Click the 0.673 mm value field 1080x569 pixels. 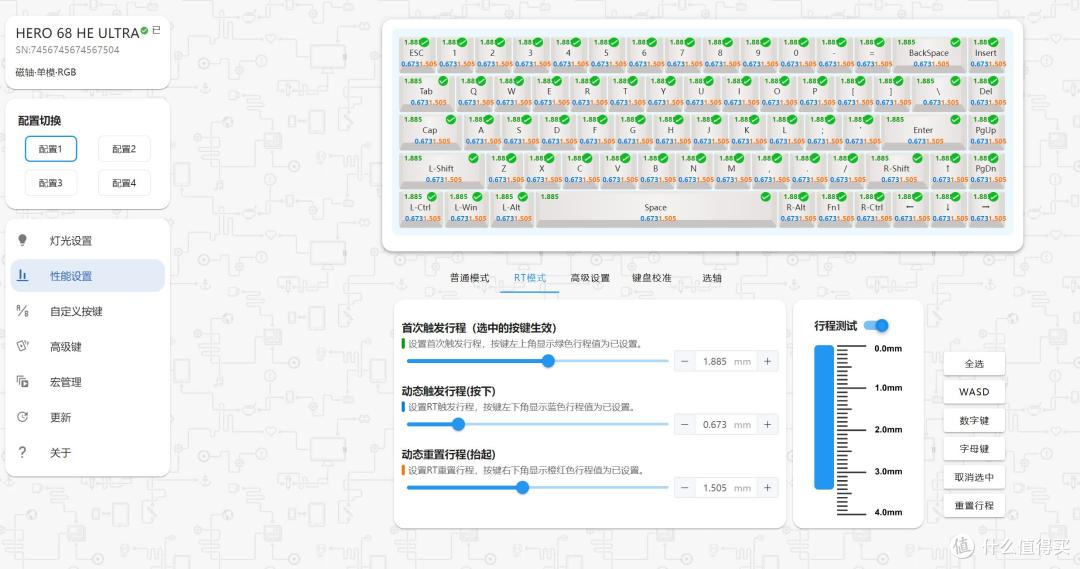click(726, 424)
